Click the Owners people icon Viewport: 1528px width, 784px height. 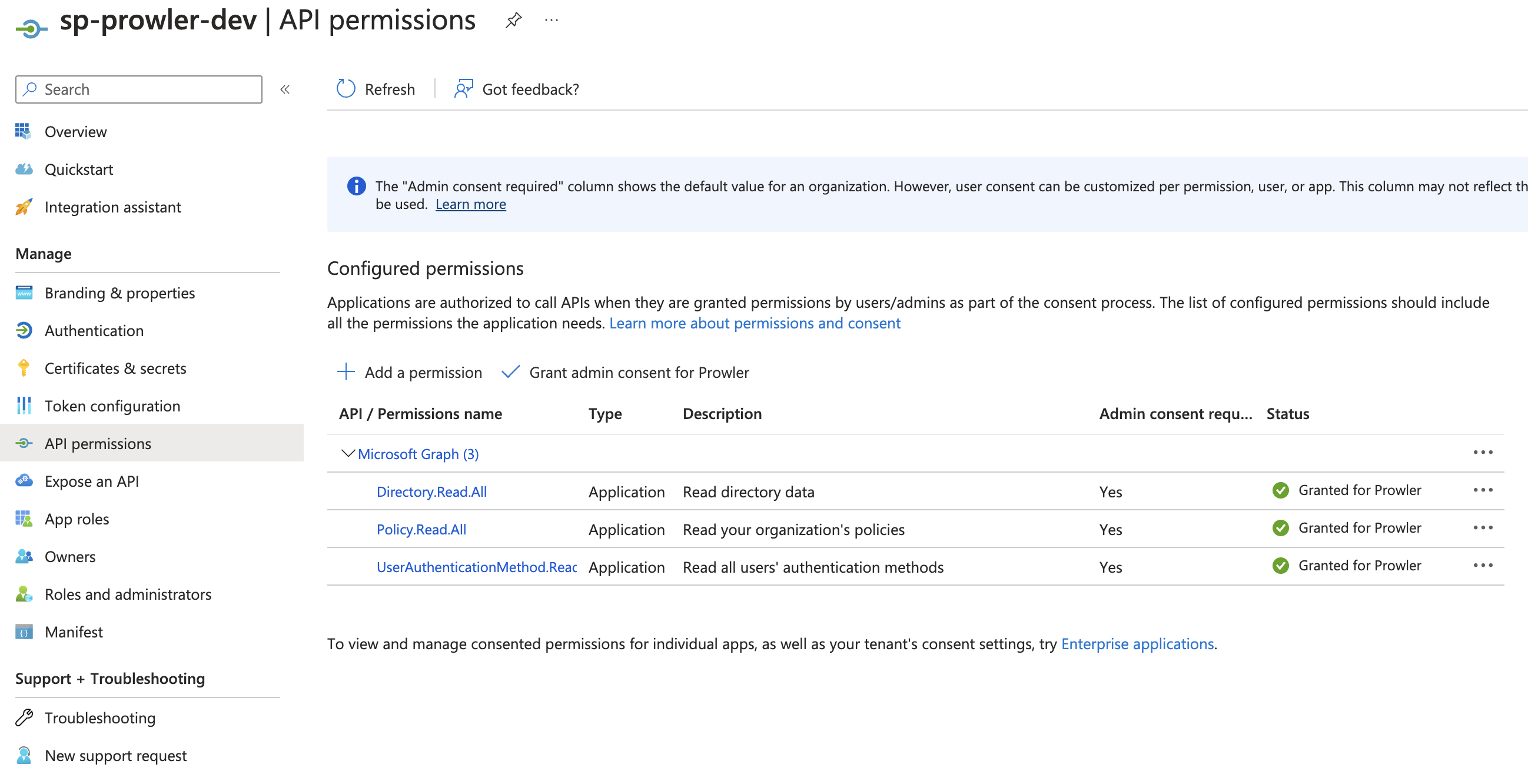(24, 556)
